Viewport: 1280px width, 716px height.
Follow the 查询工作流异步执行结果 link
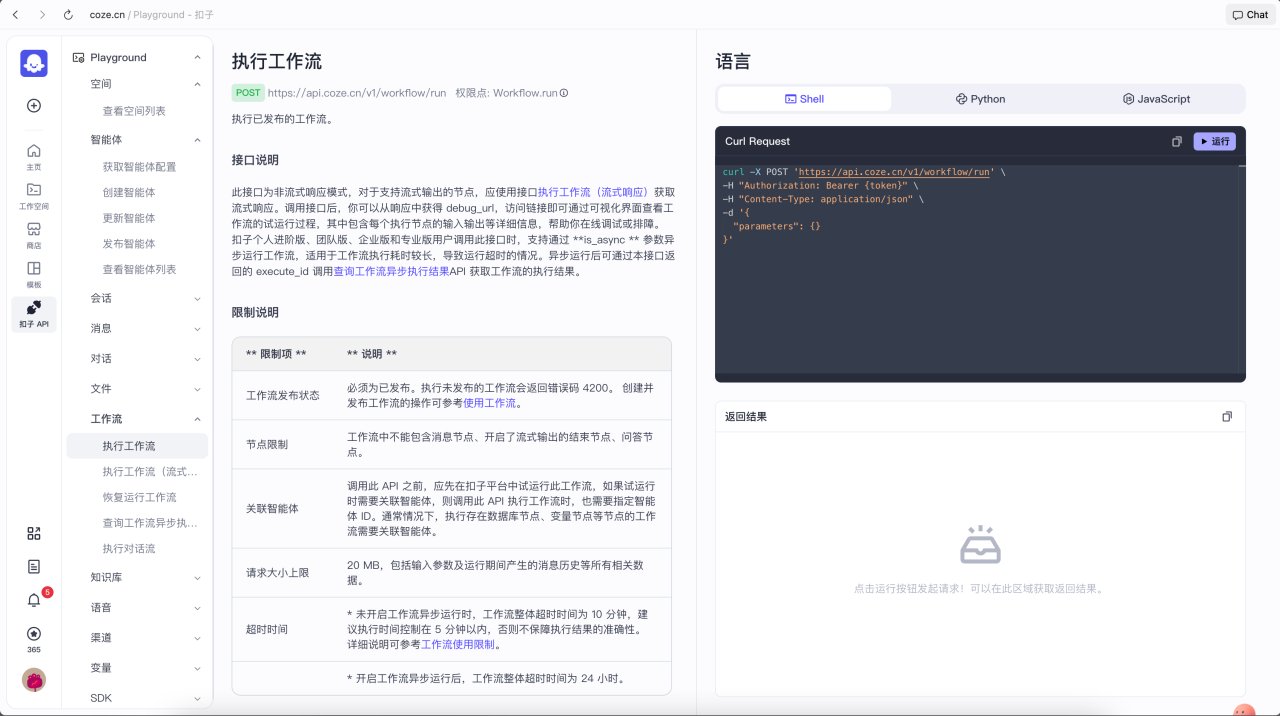[x=392, y=271]
